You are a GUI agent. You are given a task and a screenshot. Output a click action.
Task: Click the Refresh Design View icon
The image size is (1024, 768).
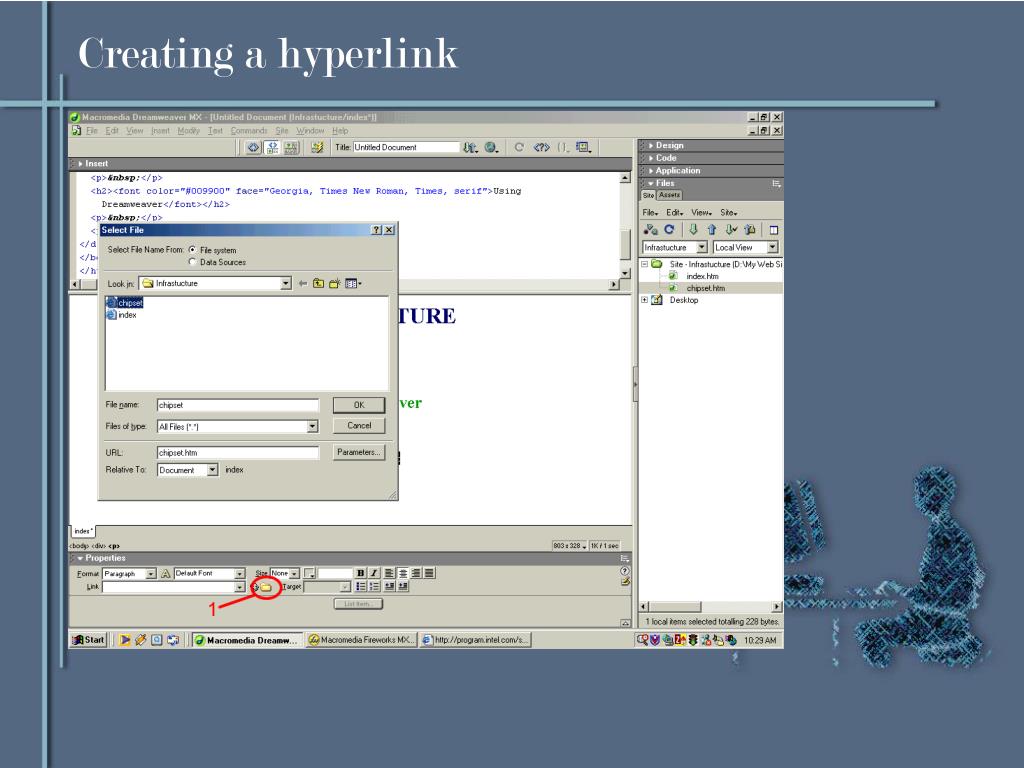(x=519, y=148)
